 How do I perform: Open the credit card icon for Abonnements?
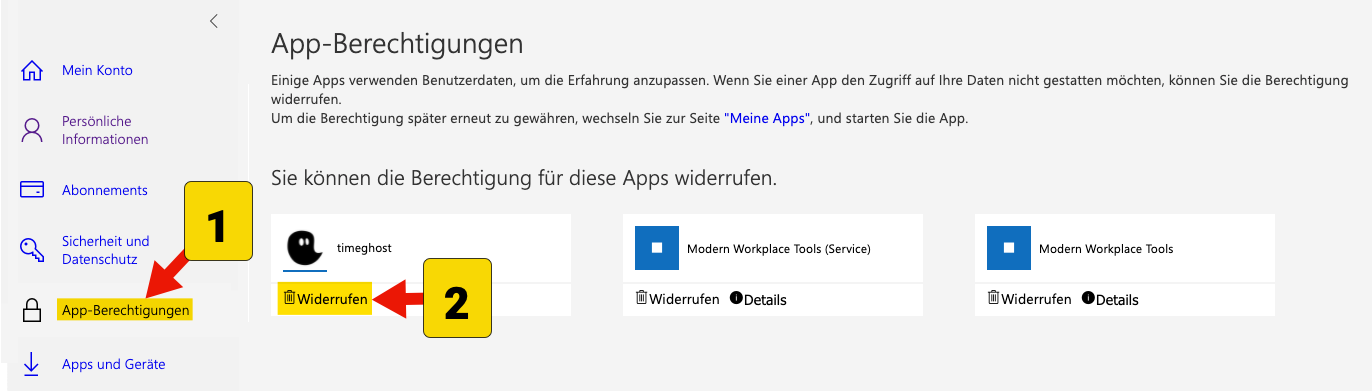[x=32, y=190]
